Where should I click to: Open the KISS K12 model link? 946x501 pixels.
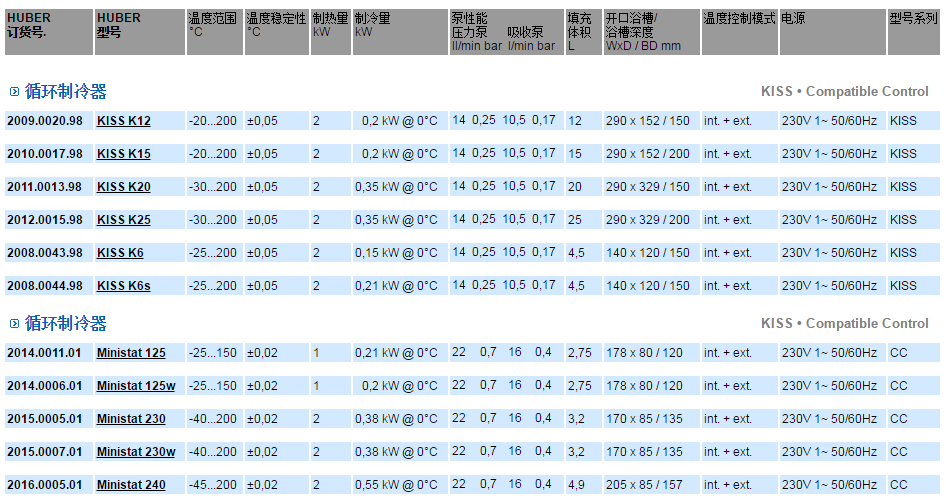click(124, 121)
